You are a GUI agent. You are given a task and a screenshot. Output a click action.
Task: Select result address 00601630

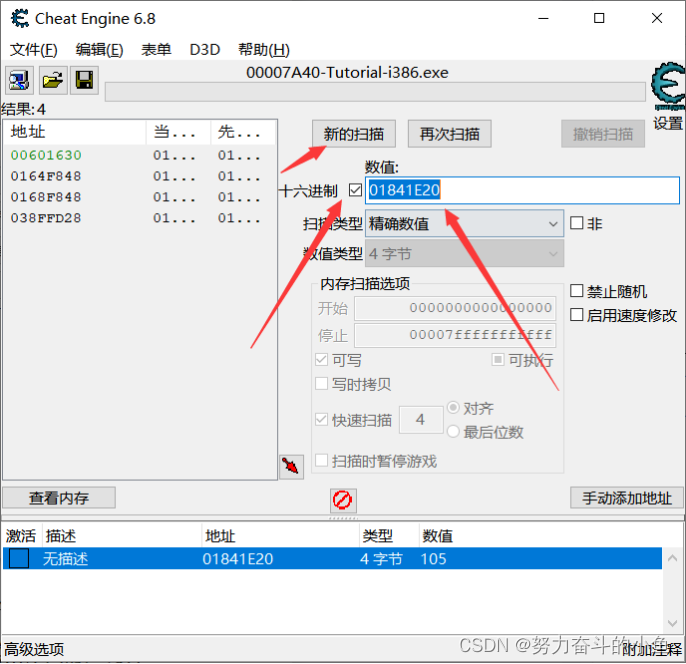point(46,155)
